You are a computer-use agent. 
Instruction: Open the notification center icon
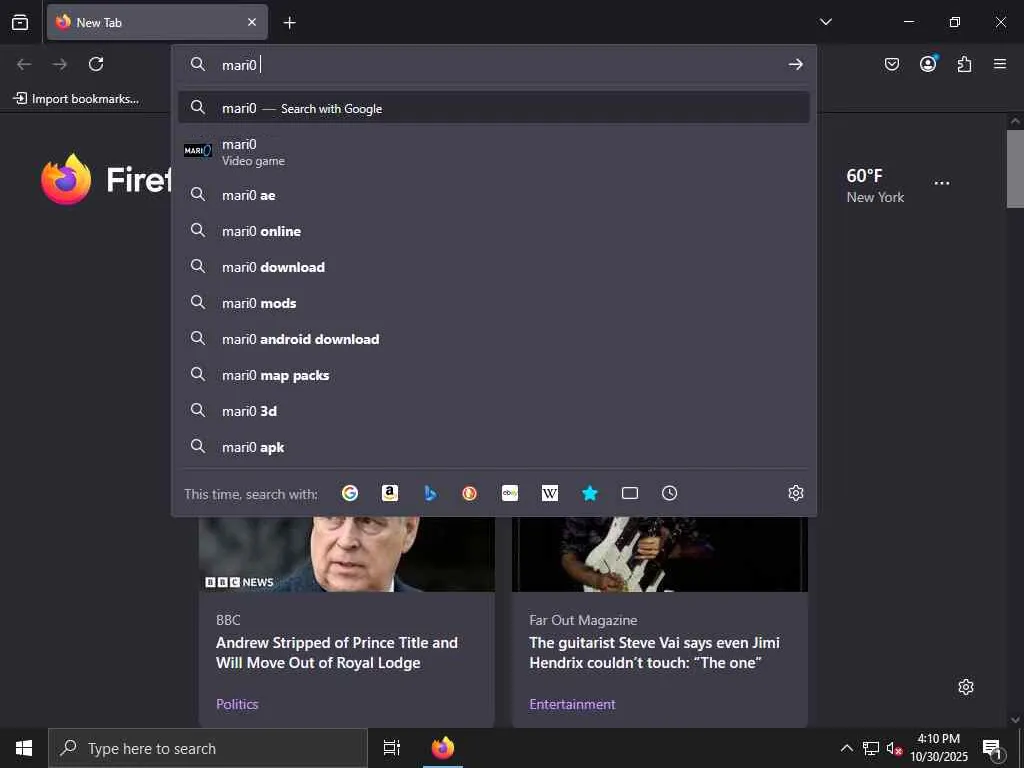click(991, 748)
